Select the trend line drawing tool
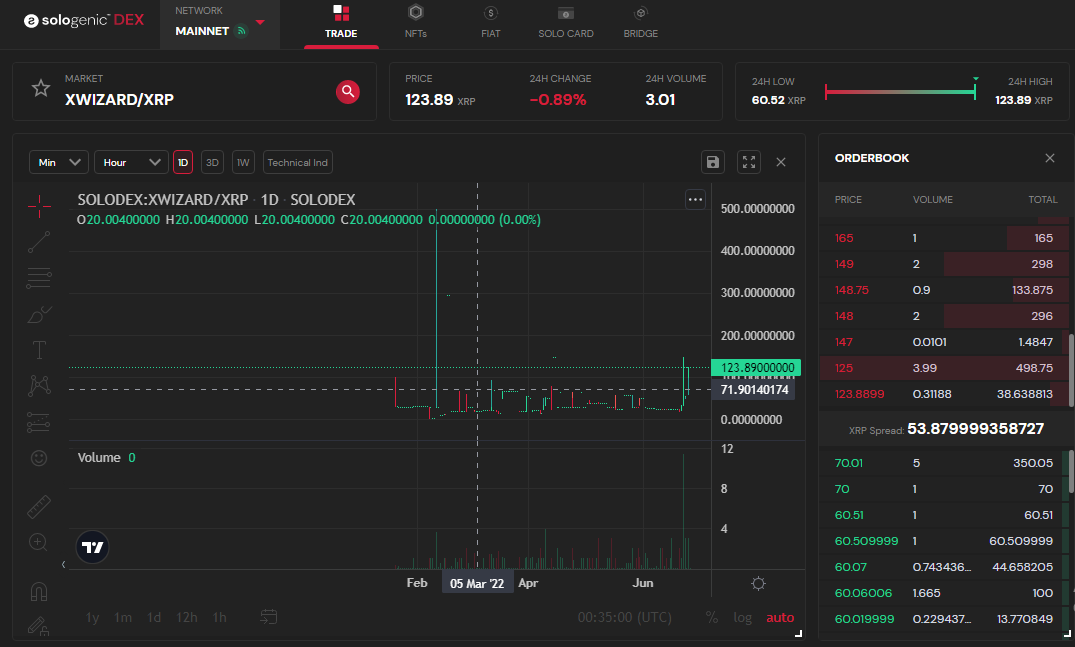This screenshot has width=1075, height=647. (39, 242)
